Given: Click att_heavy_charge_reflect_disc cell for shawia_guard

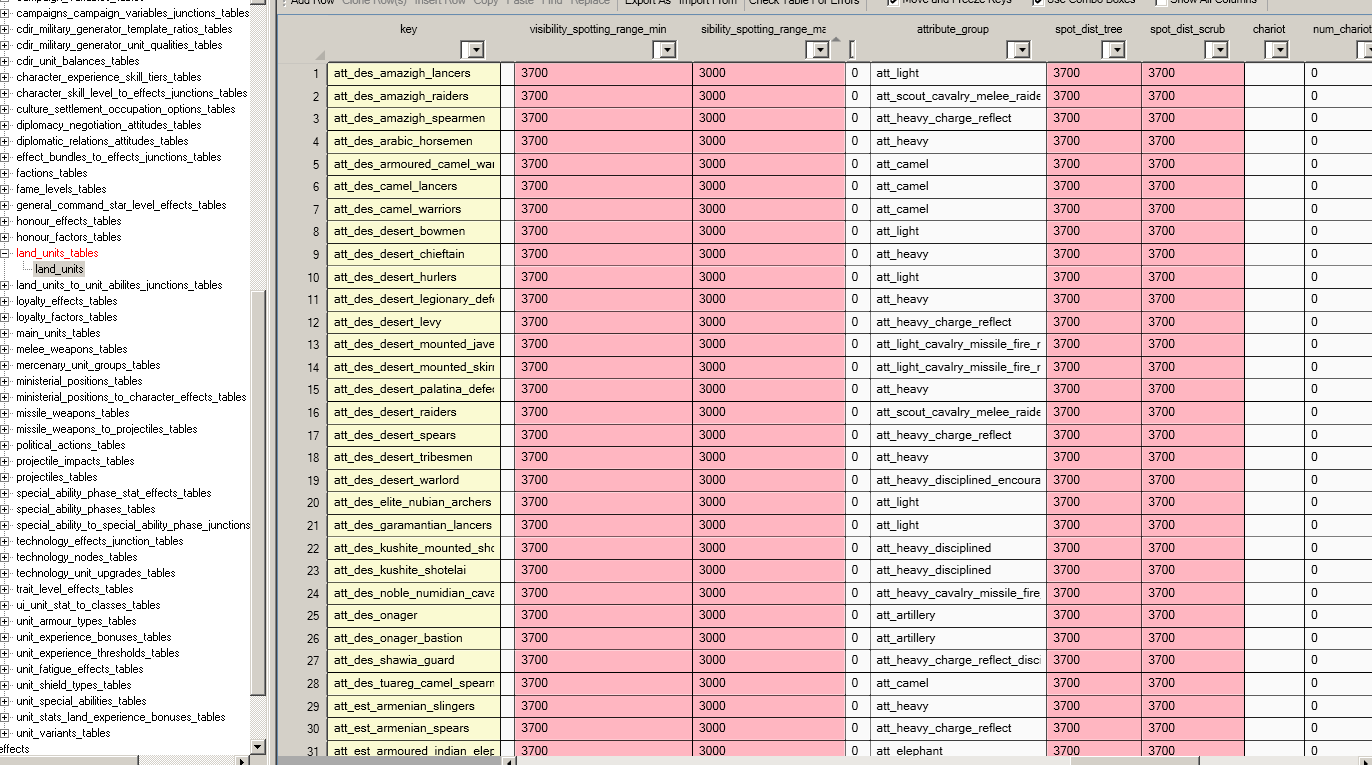Looking at the screenshot, I should 958,660.
